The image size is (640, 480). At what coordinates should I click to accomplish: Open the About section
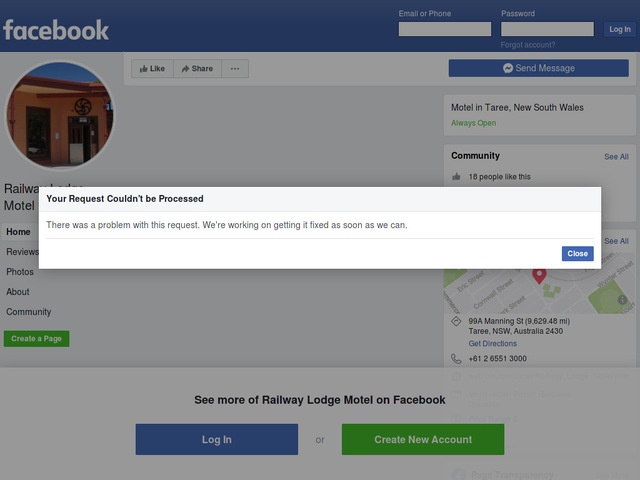[18, 292]
